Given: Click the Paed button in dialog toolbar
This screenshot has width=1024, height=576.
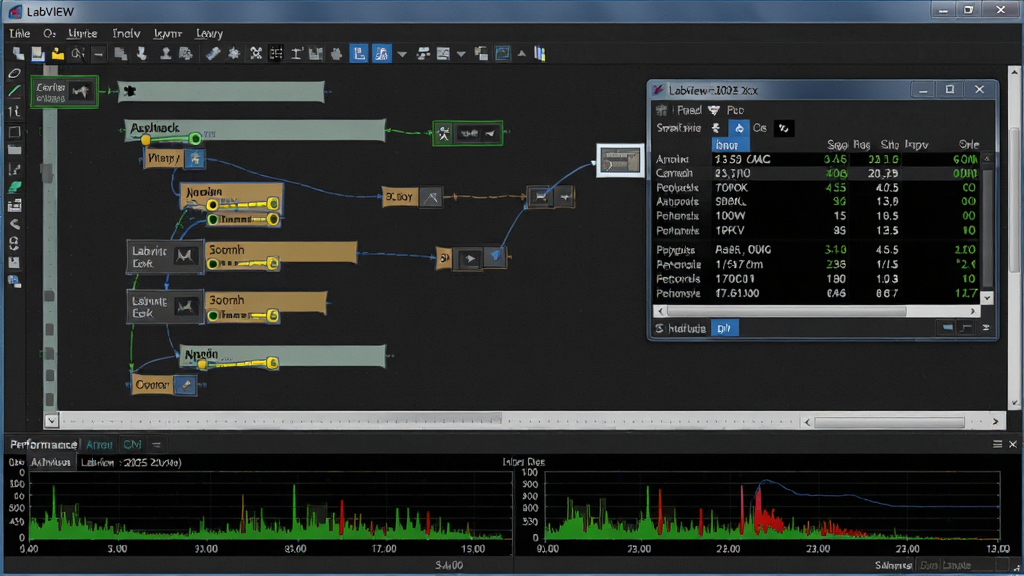Looking at the screenshot, I should 689,110.
